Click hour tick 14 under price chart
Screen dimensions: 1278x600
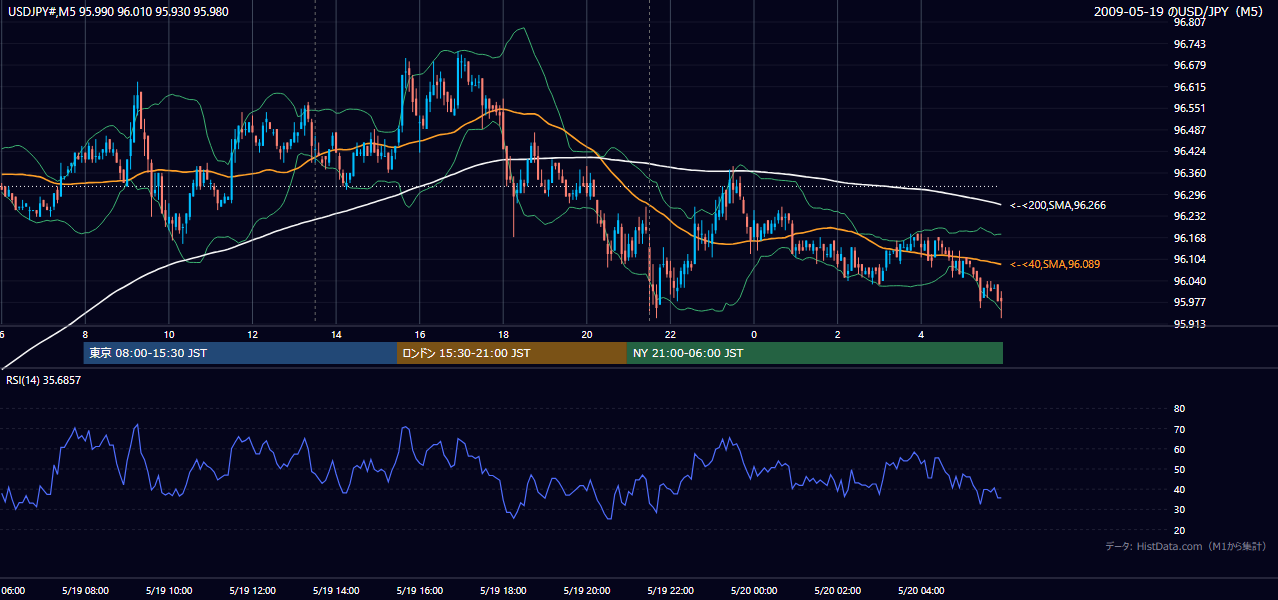coord(336,335)
